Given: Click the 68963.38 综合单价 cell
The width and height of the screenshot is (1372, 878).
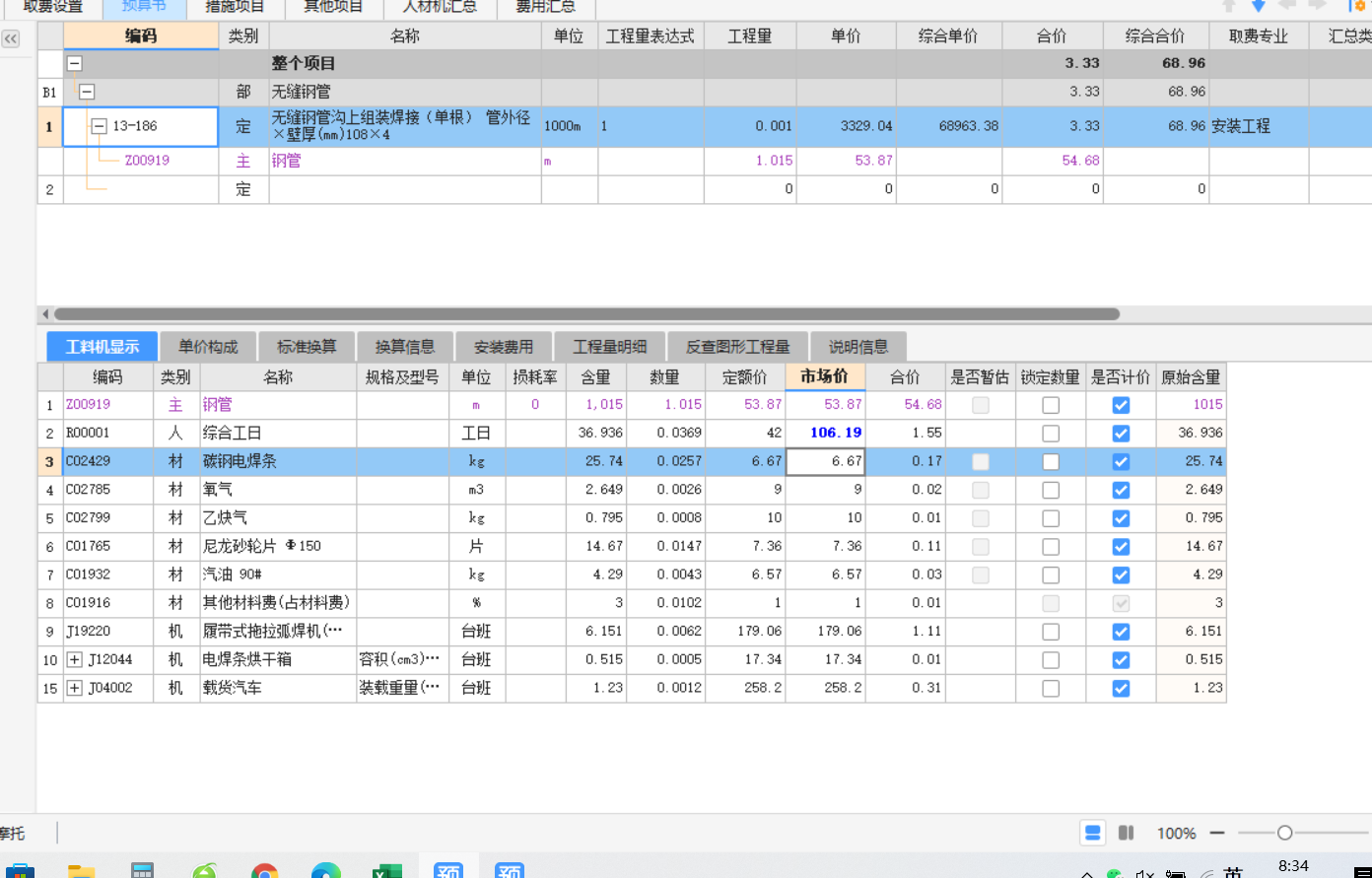Looking at the screenshot, I should tap(948, 126).
